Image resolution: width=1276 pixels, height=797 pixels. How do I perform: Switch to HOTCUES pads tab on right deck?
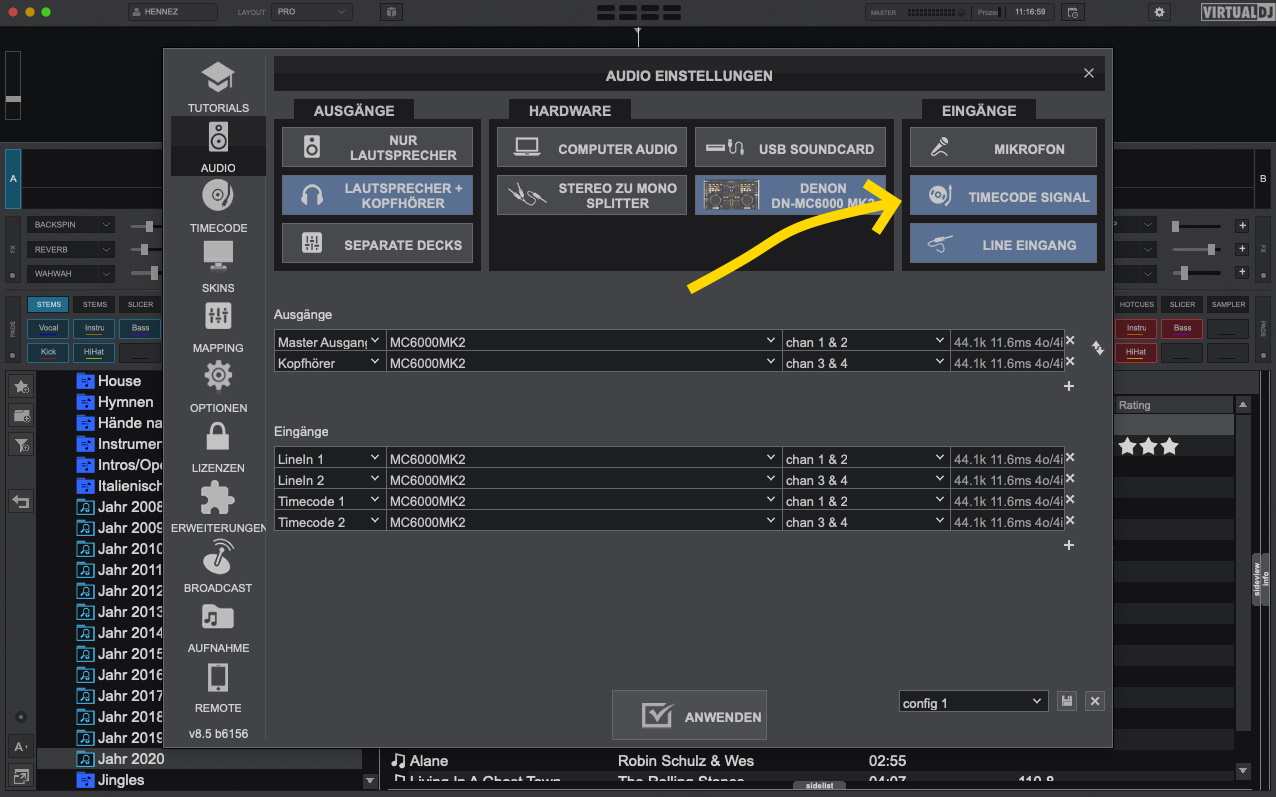[1137, 304]
